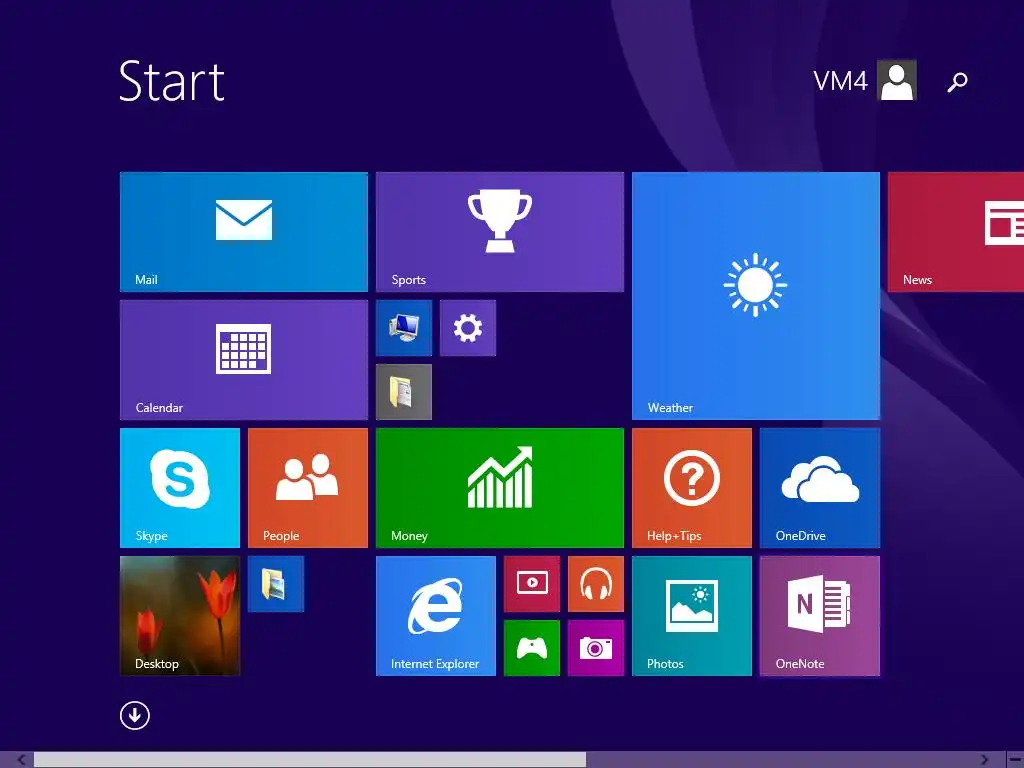Click the VM4 user name text
This screenshot has height=768, width=1024.
point(840,81)
